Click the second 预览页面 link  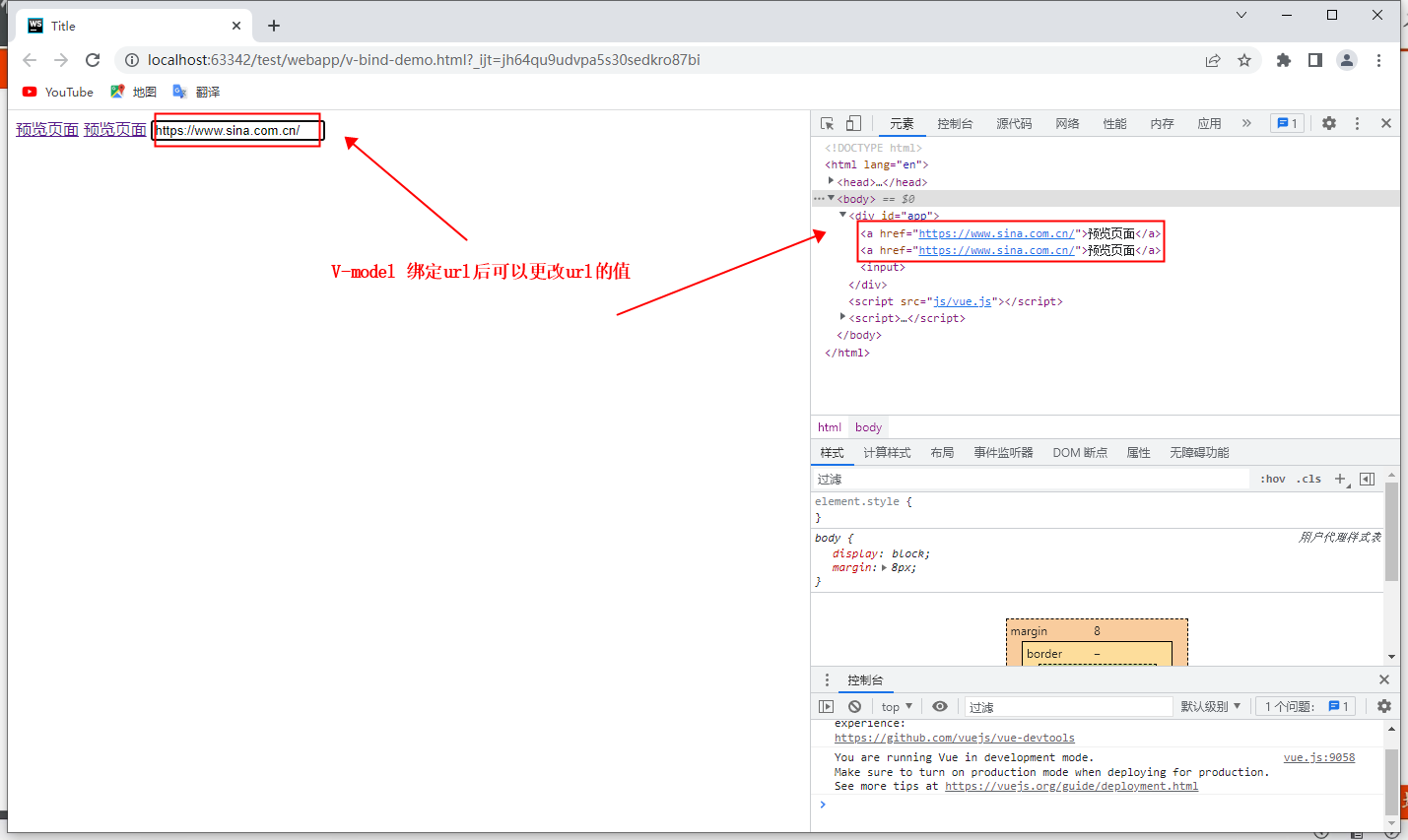pos(115,130)
